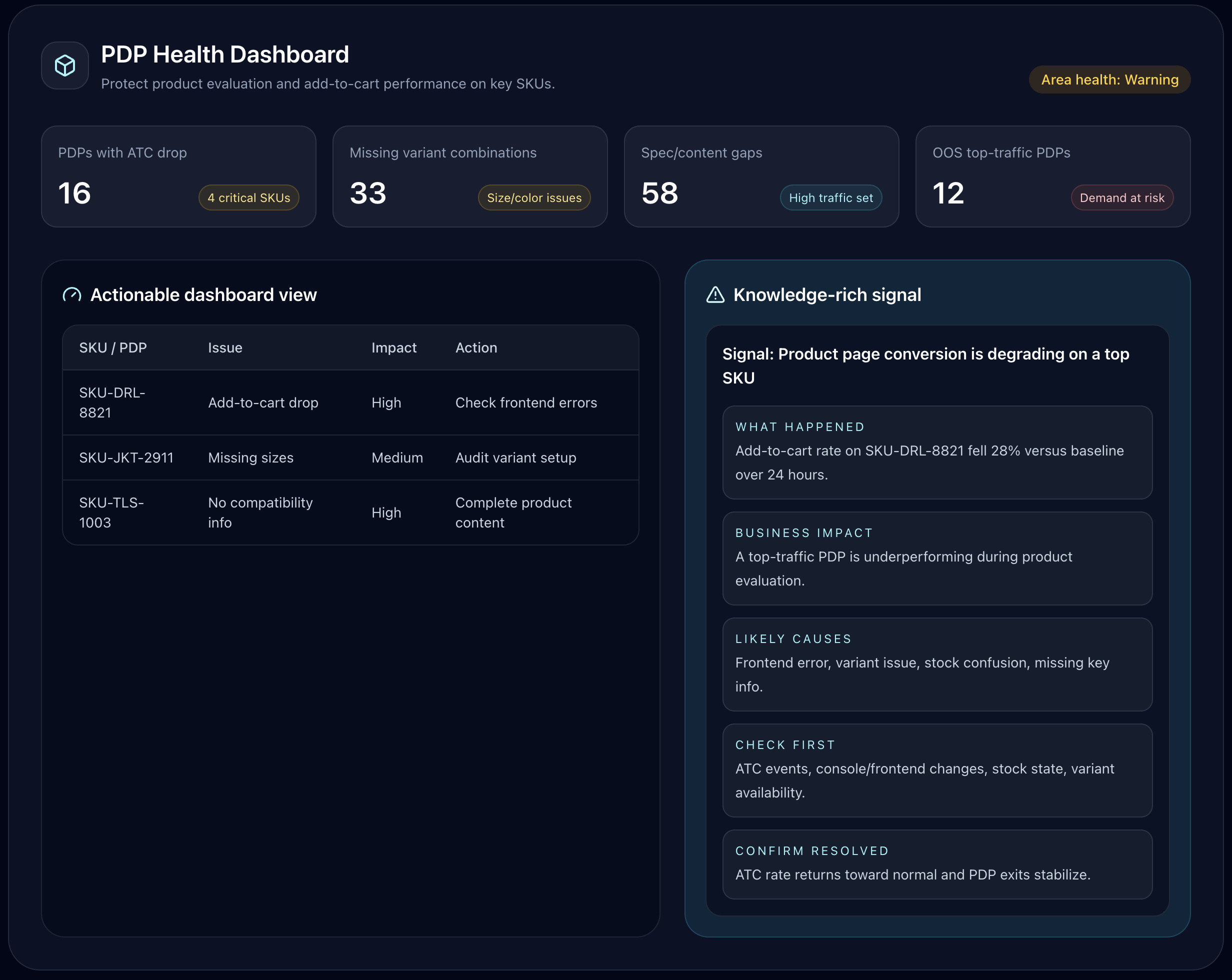Screen dimensions: 1232x980
Task: Click the cube logo icon
Action: pyautogui.click(x=64, y=65)
